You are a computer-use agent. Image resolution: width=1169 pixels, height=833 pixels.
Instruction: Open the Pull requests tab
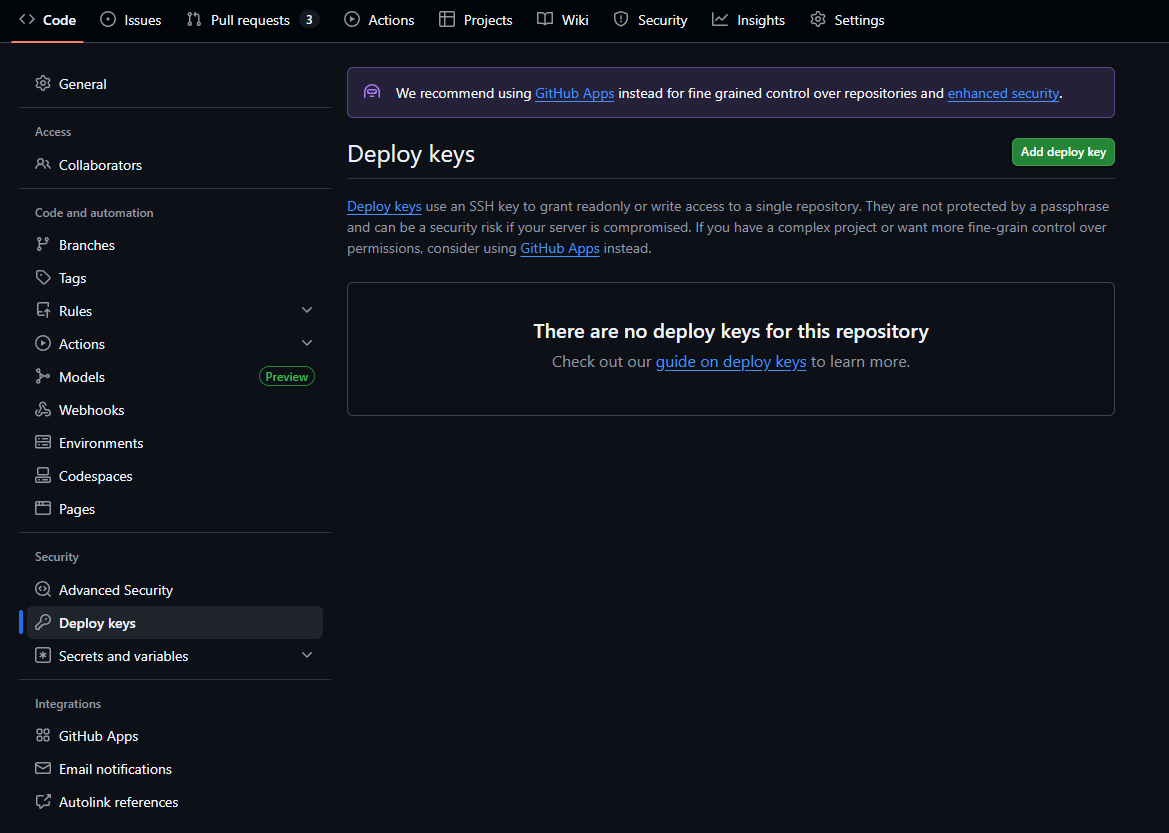point(252,20)
